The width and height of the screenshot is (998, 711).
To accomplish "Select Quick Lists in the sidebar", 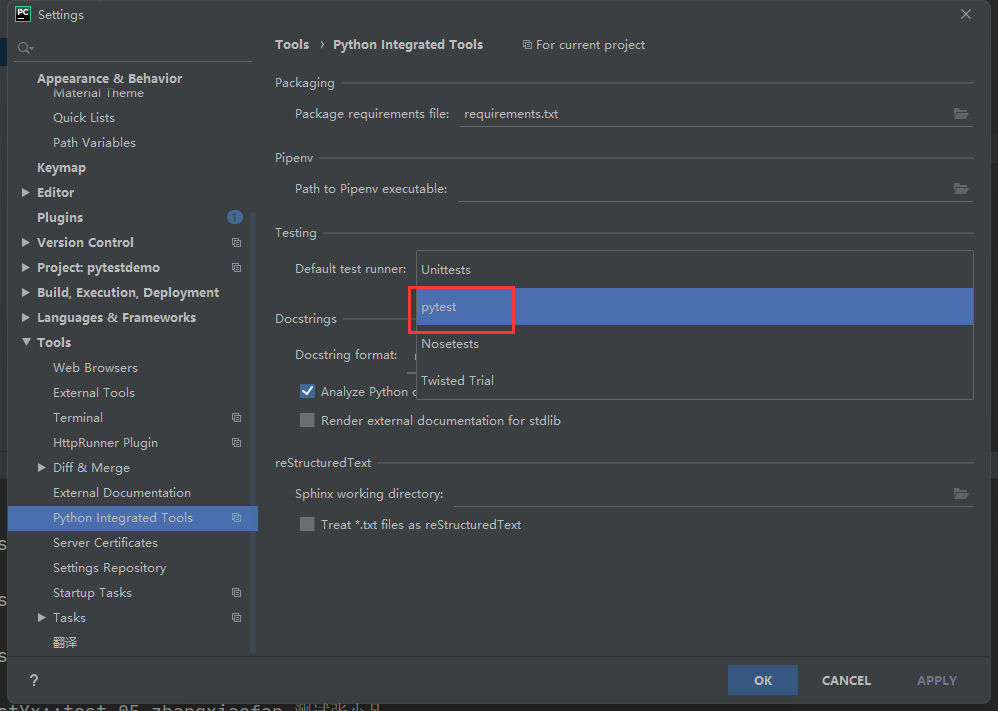I will 84,117.
